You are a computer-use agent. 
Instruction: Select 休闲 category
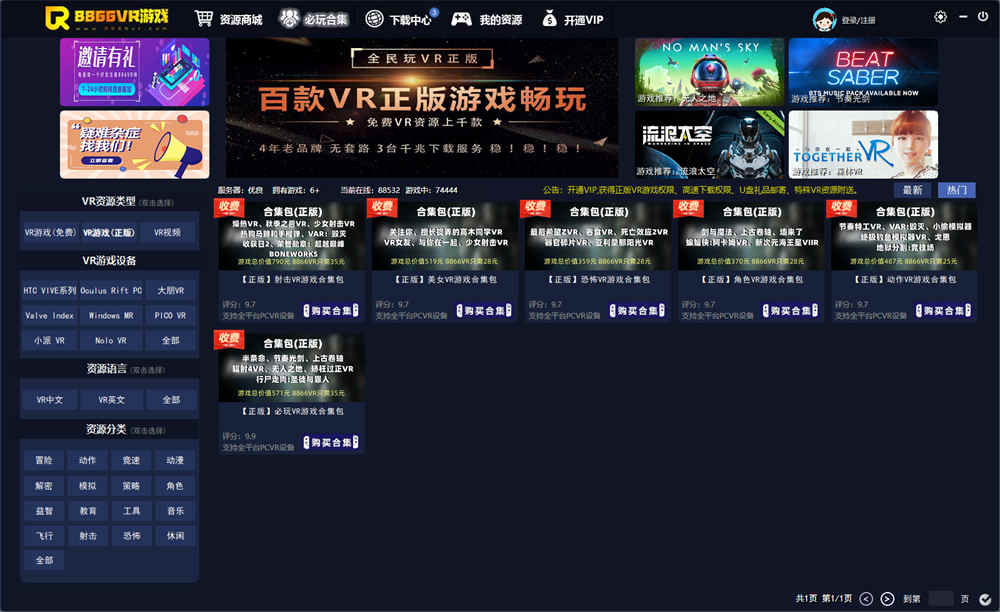pos(175,536)
